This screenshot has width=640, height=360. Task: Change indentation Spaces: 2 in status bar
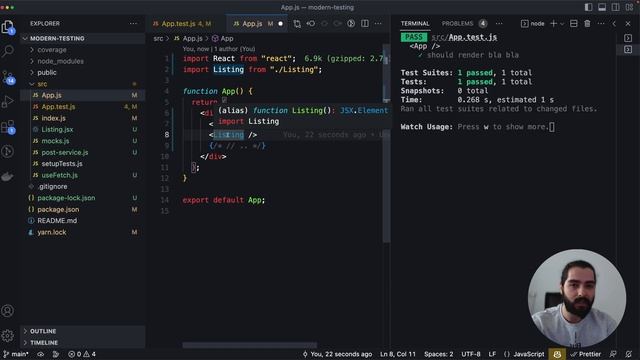(x=439, y=354)
